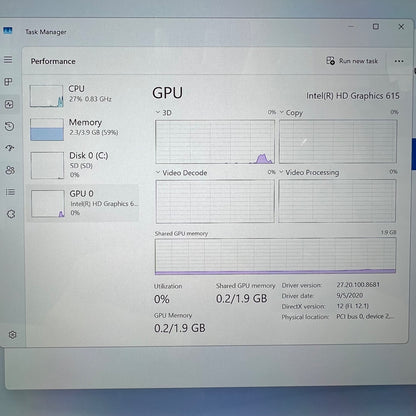Select the Disk 0 (C:) item
Screen dimensions: 416x416
tap(83, 165)
